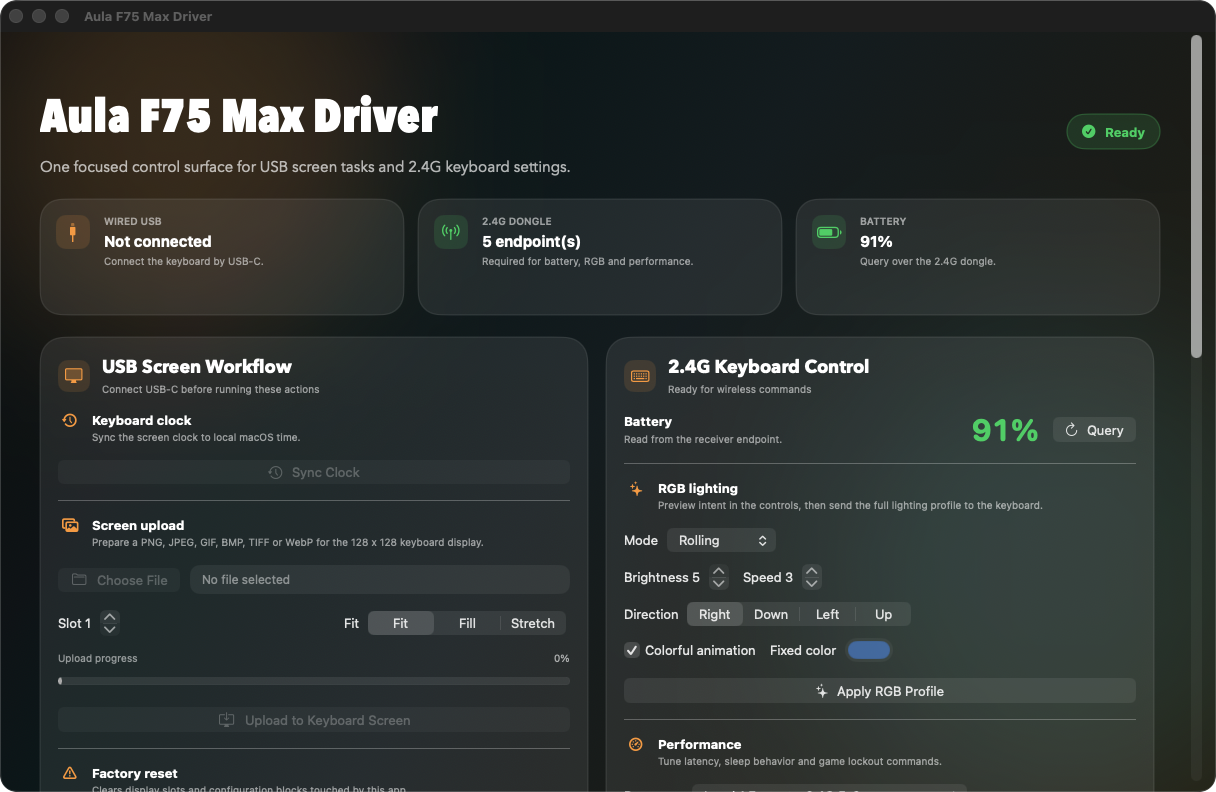Click the Choose File button
Image resolution: width=1216 pixels, height=792 pixels.
click(x=119, y=580)
